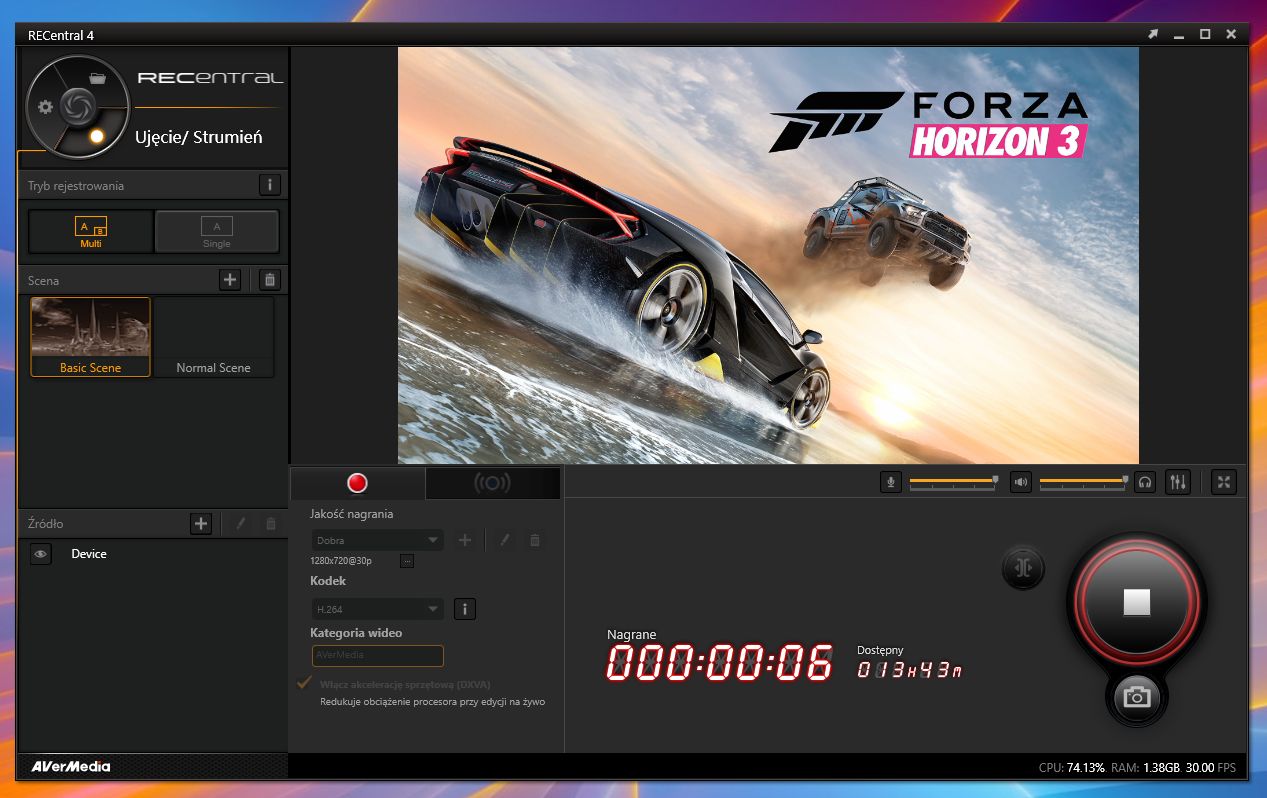Toggle headphone monitoring icon
The image size is (1267, 798).
[x=1146, y=482]
